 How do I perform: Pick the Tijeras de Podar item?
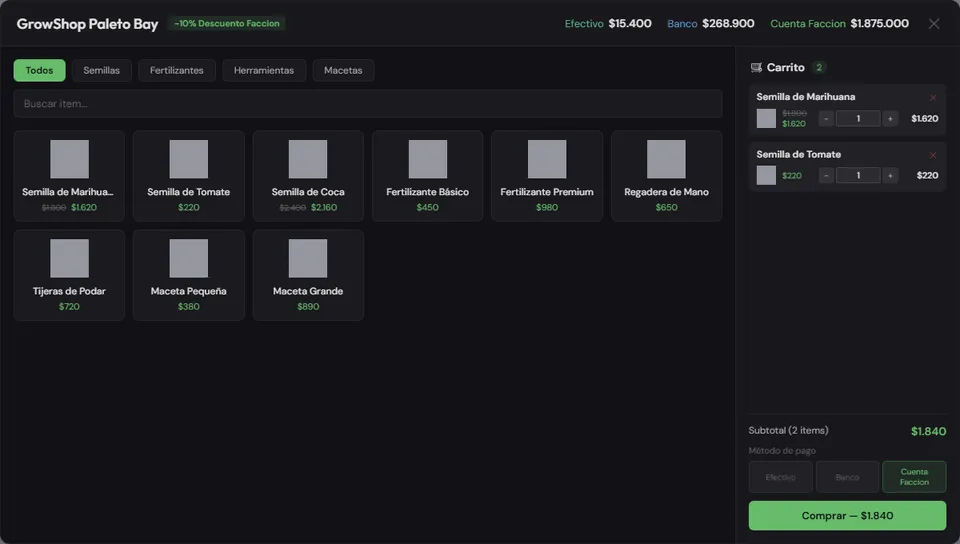[69, 275]
